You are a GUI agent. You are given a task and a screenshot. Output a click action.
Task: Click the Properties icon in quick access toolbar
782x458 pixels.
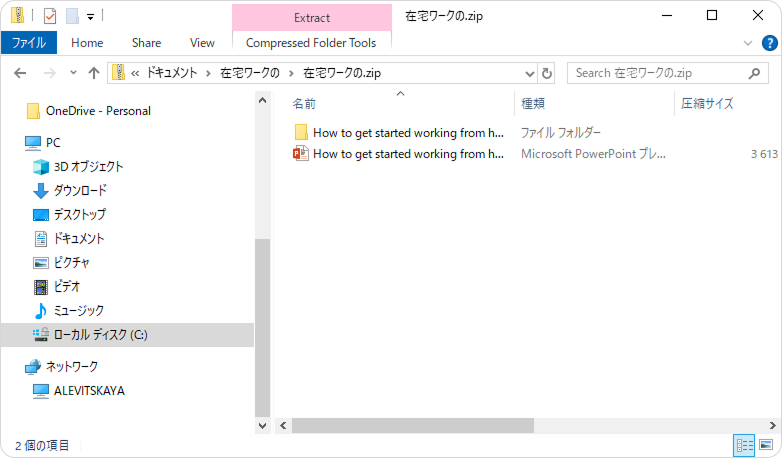[50, 15]
